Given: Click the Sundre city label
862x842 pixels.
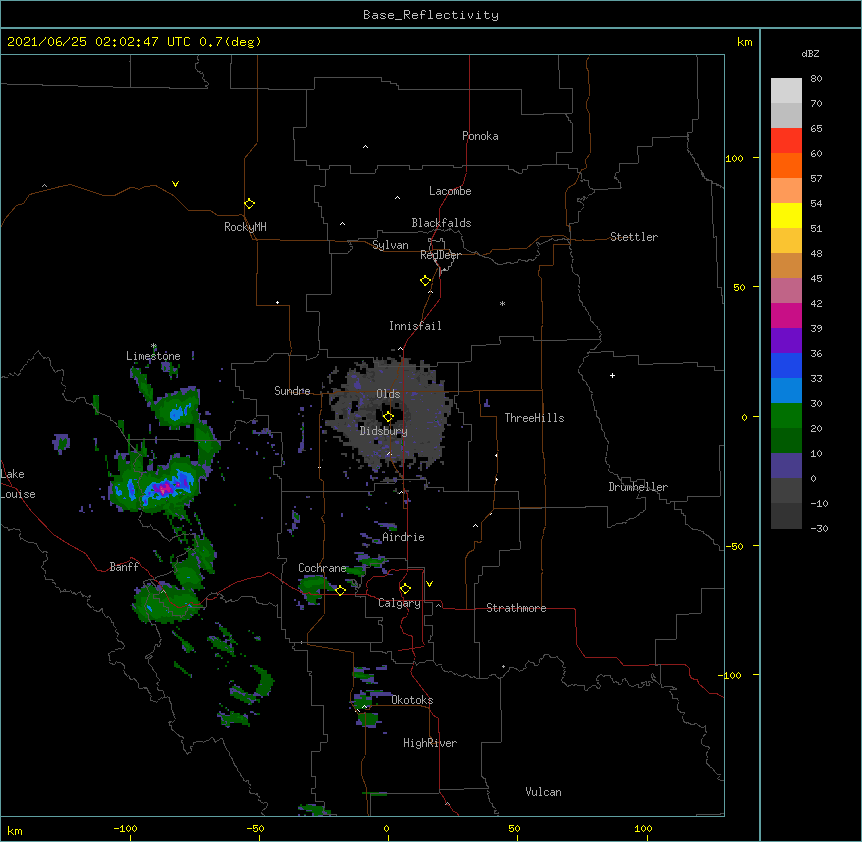Looking at the screenshot, I should 292,391.
